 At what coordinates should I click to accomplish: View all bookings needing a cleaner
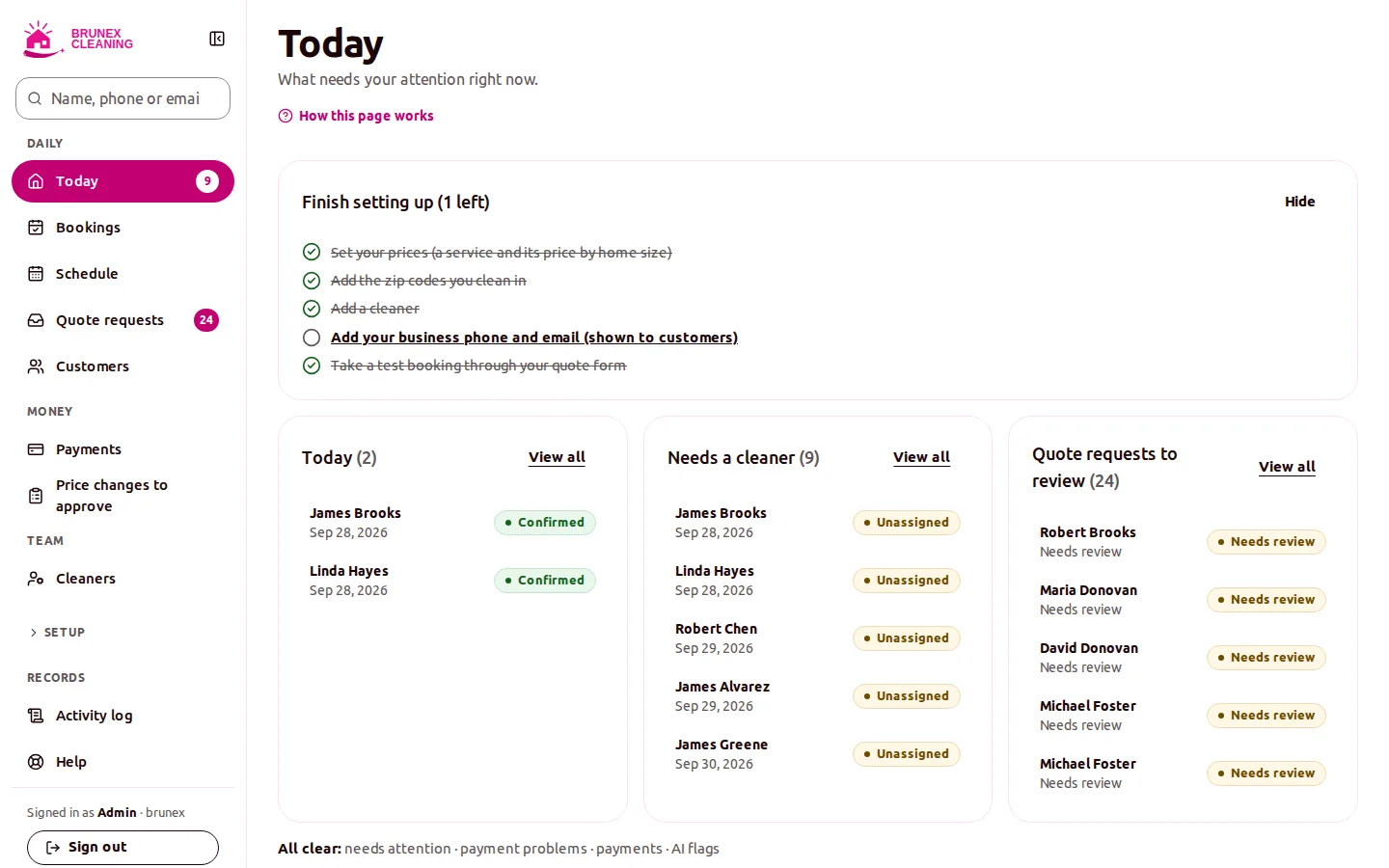coord(921,457)
